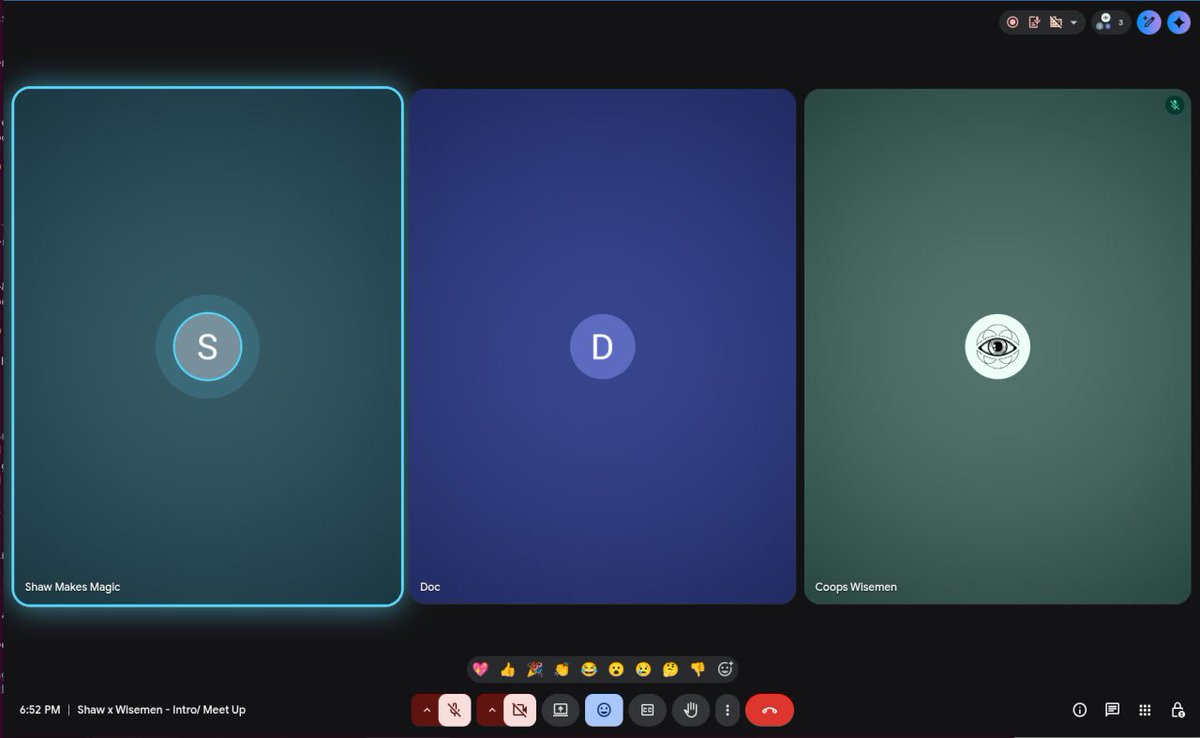1200x738 pixels.
Task: Expand the call status indicators dropdown
Action: pyautogui.click(x=1074, y=22)
